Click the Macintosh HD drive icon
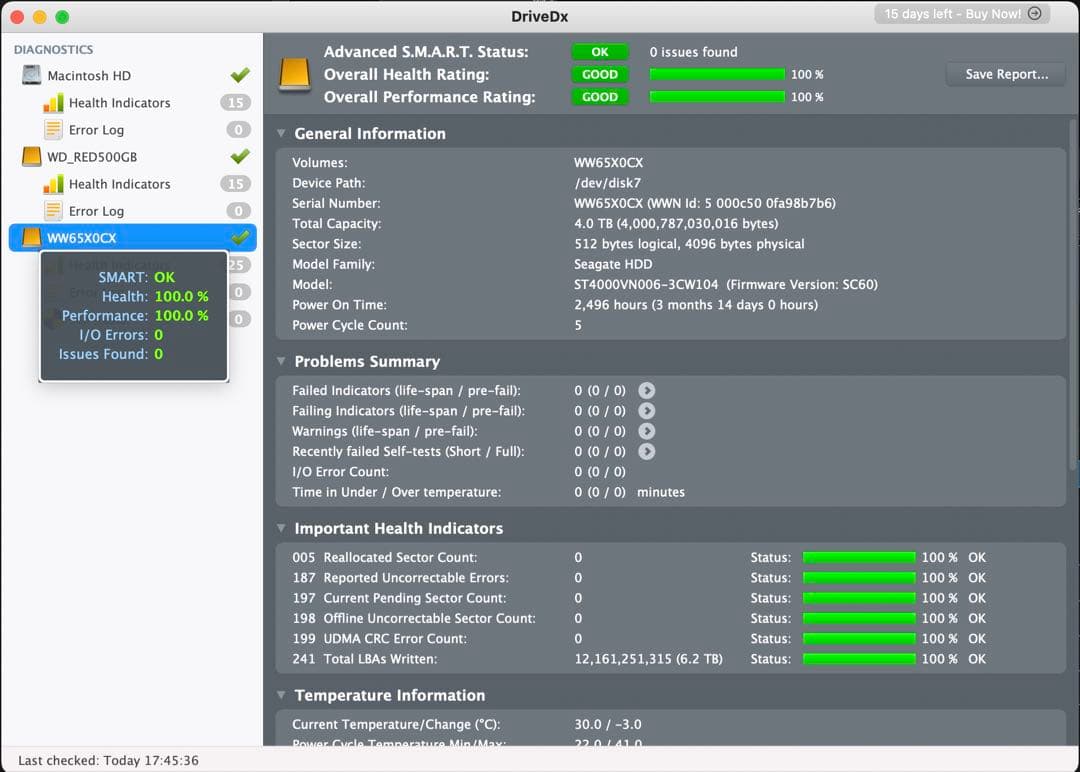1080x772 pixels. coord(31,75)
